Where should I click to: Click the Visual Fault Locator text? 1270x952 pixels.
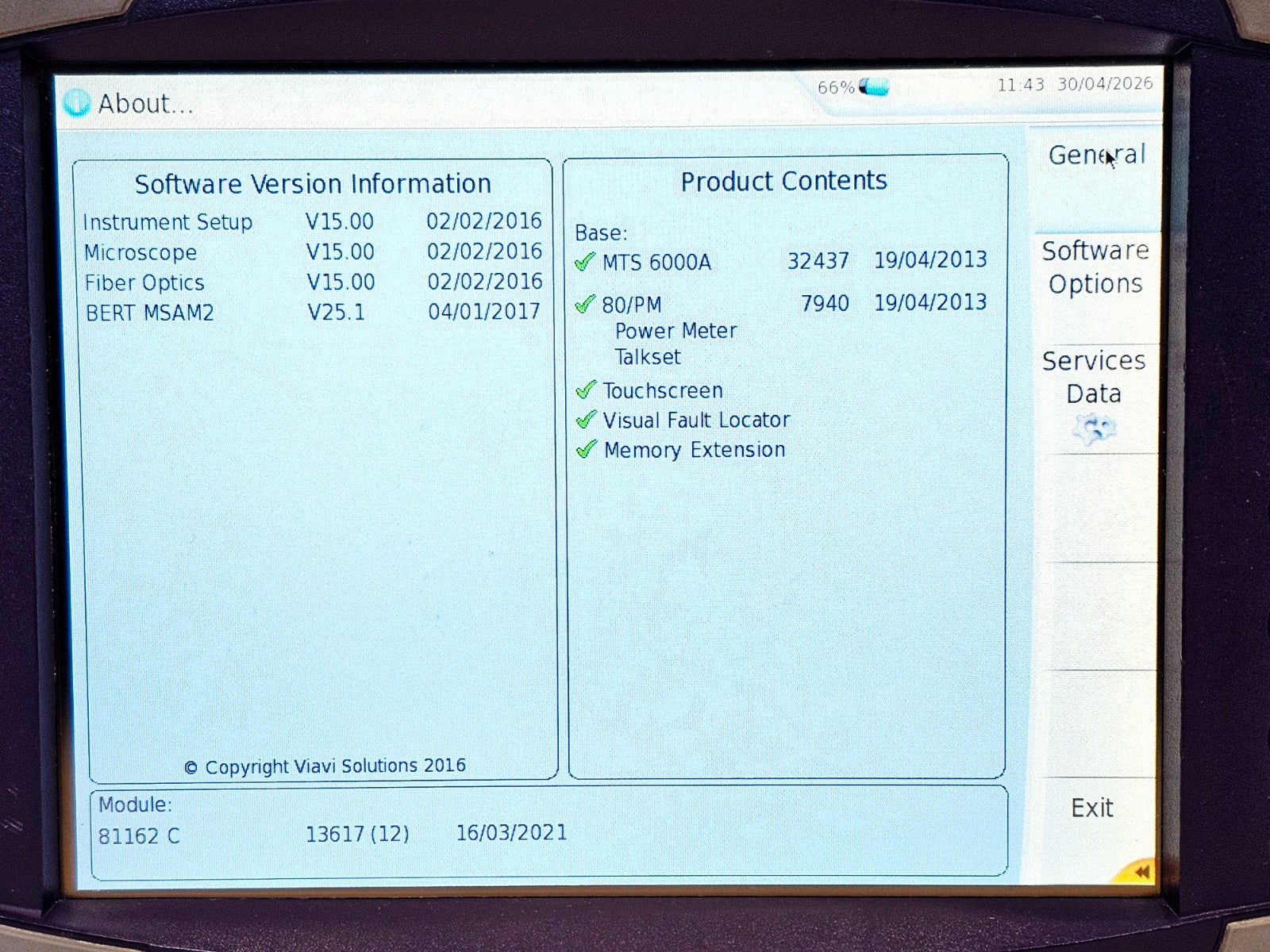(696, 420)
